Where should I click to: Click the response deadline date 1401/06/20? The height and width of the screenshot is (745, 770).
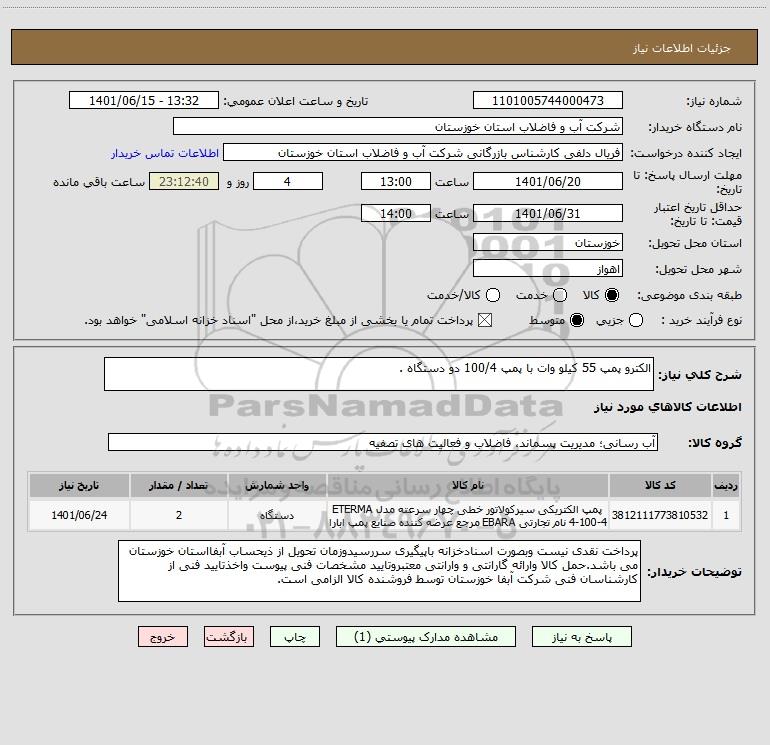(x=548, y=181)
